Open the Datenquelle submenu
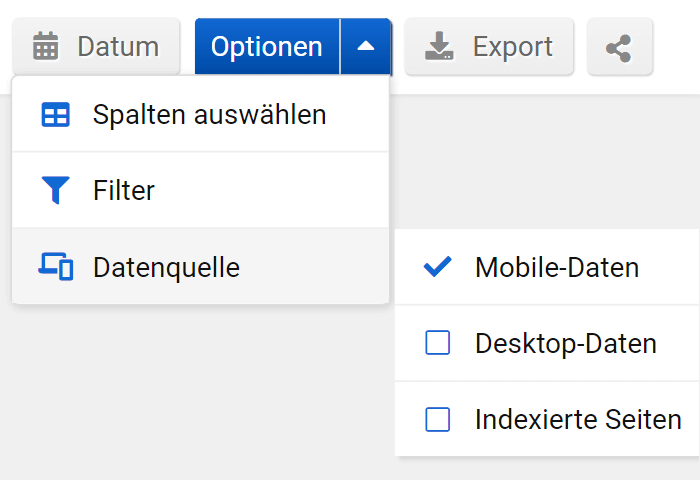 [166, 267]
